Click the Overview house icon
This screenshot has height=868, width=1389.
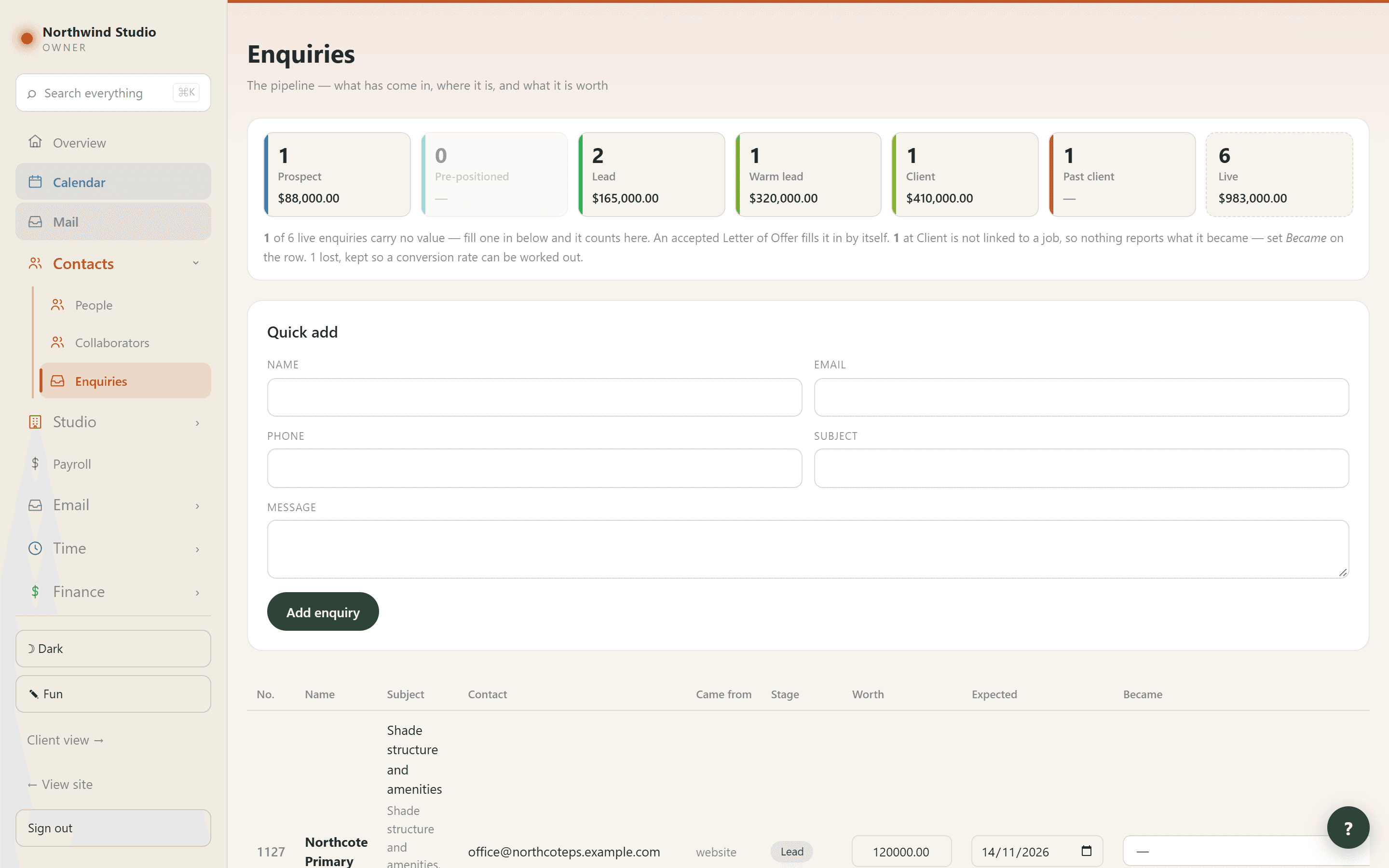click(35, 142)
